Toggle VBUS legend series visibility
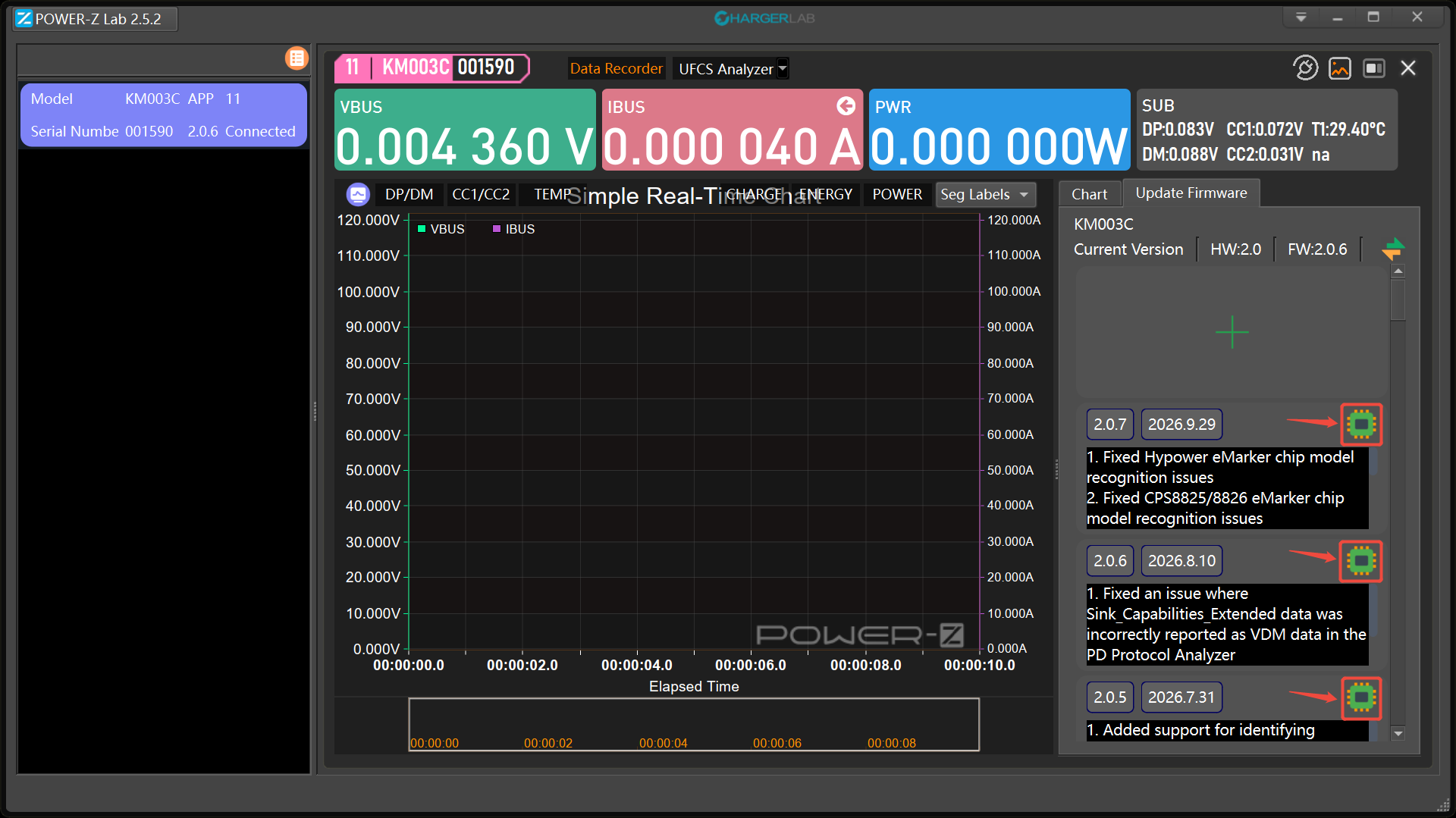 point(441,229)
